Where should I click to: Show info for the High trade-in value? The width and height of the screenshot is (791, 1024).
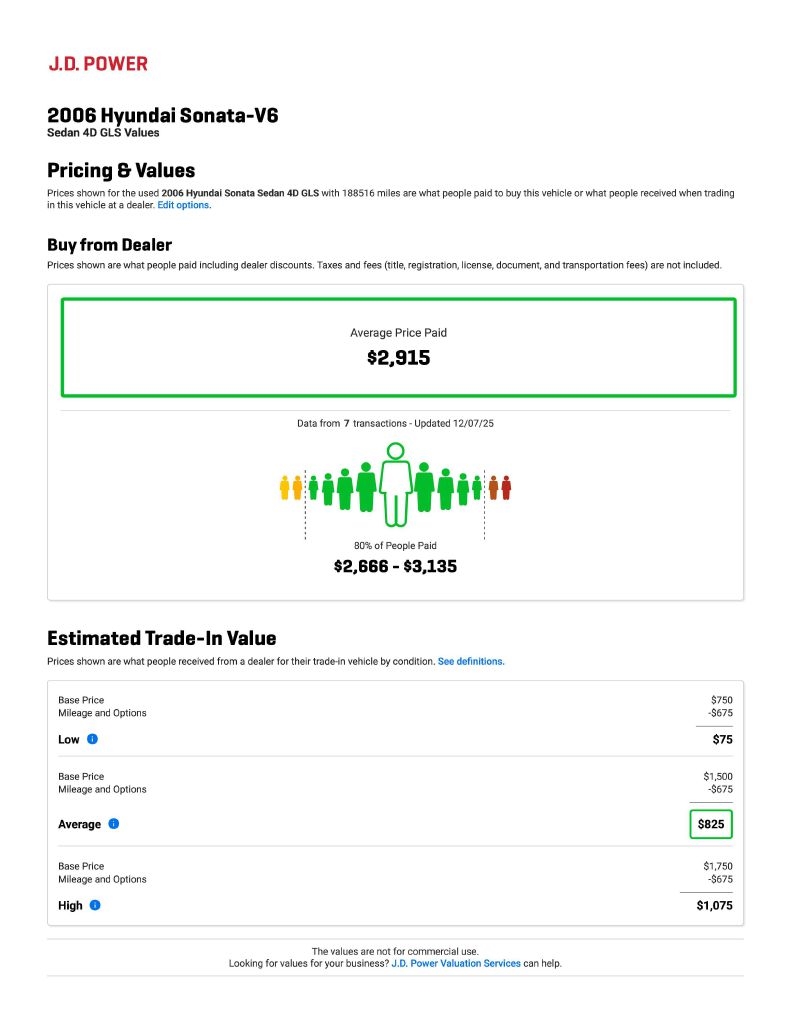click(95, 905)
